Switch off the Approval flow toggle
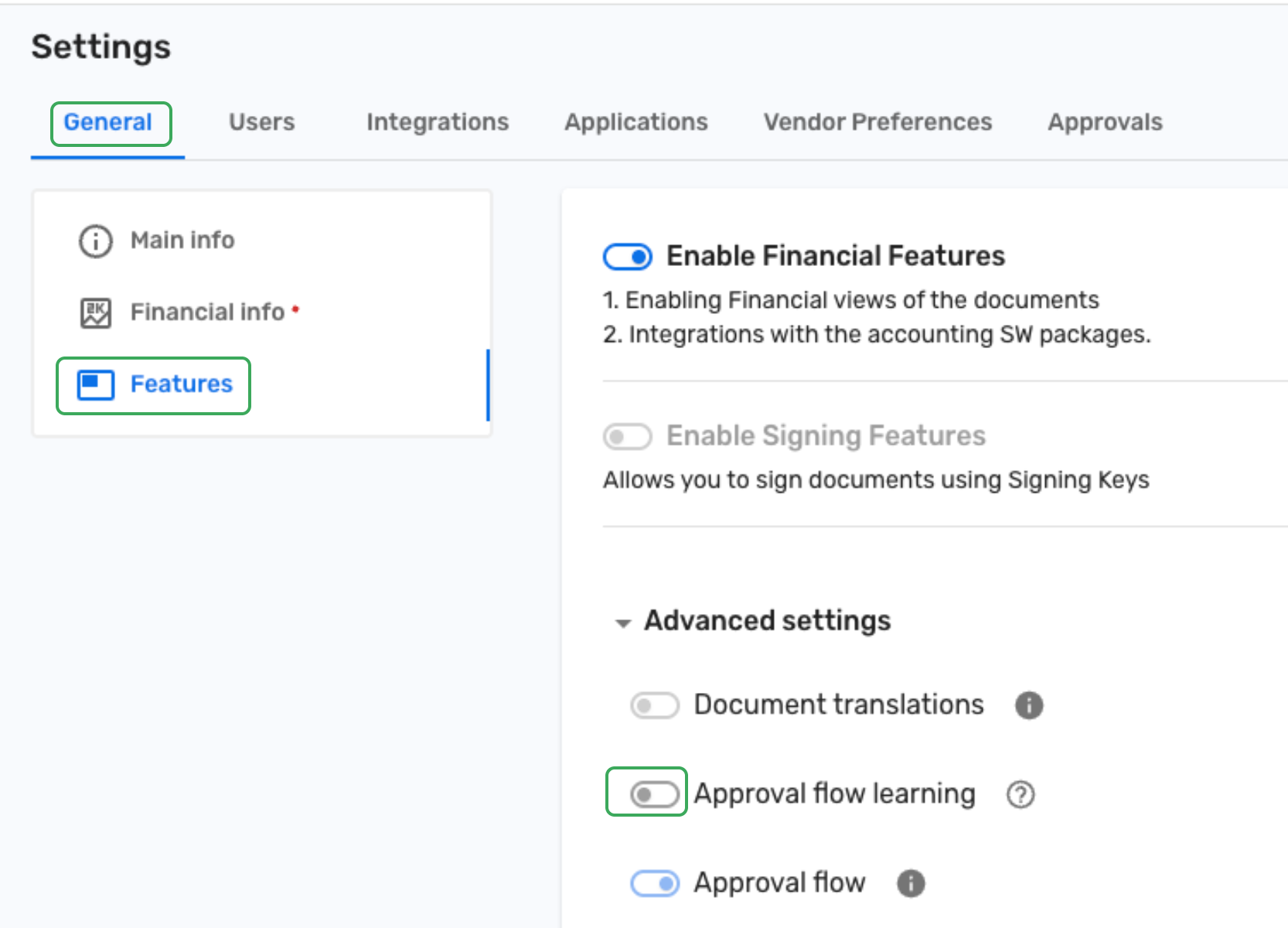Screen dimensions: 1288x928 654,883
